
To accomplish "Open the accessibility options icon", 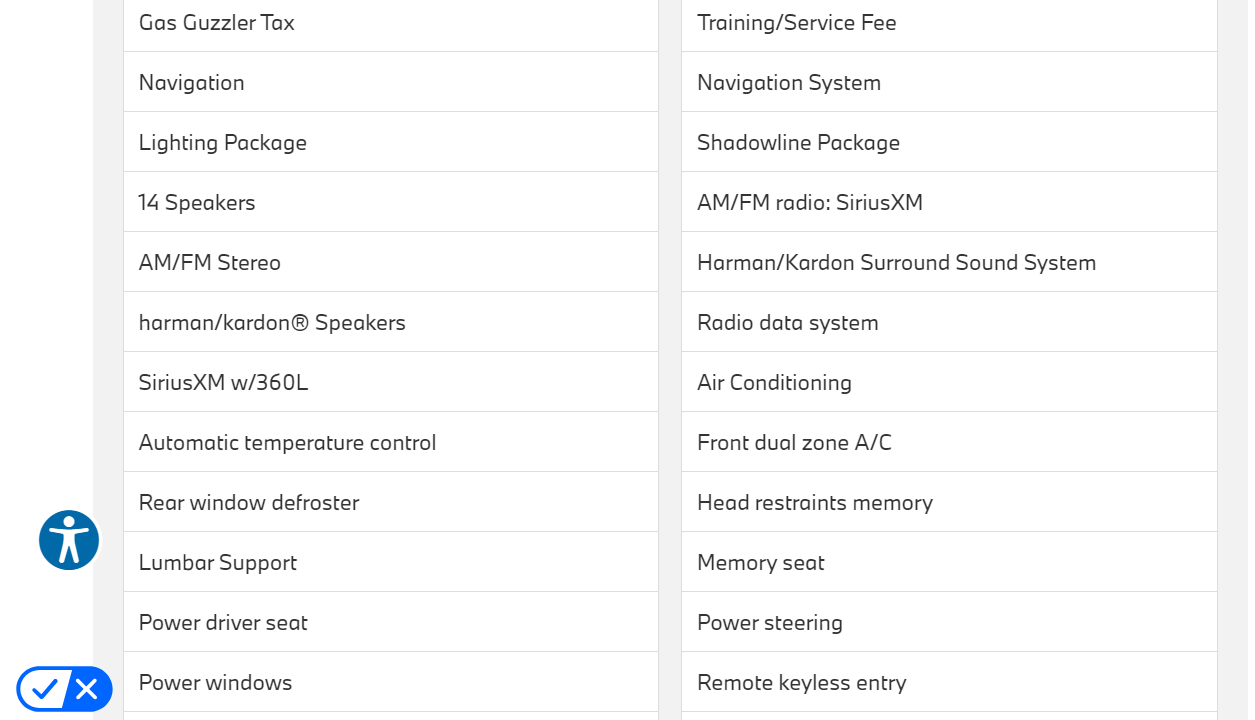I will click(69, 540).
